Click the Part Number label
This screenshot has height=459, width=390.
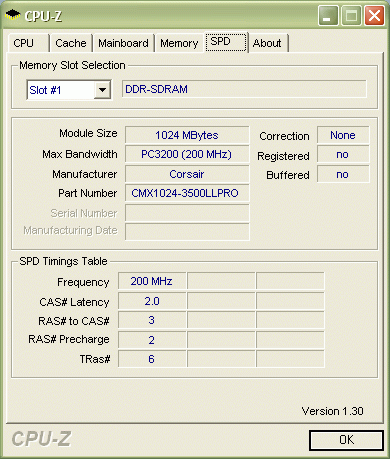[x=88, y=193]
